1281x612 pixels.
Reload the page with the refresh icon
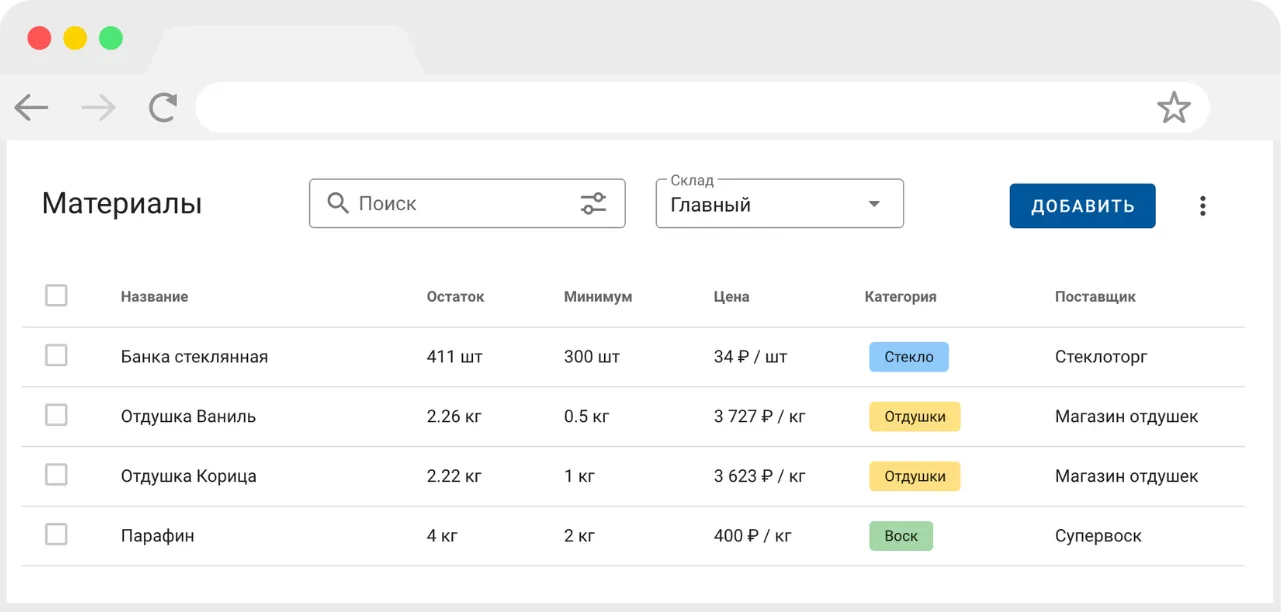click(x=163, y=107)
